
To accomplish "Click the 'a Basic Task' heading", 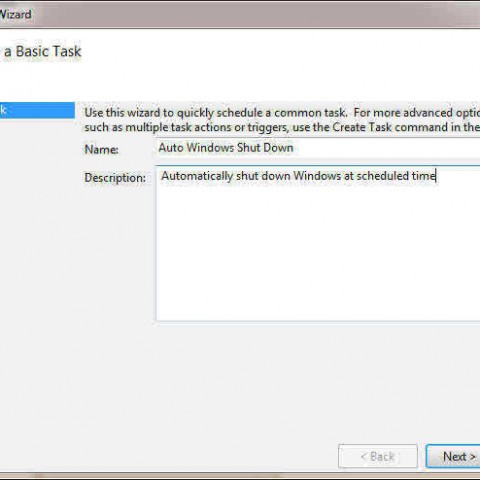I will [x=43, y=52].
